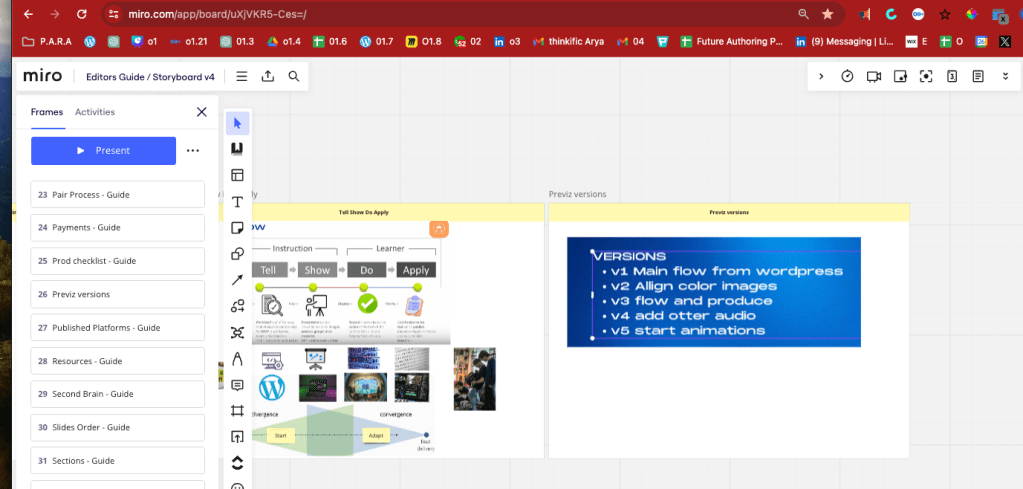Select frame 23 Pair Process - Guide

tap(117, 194)
